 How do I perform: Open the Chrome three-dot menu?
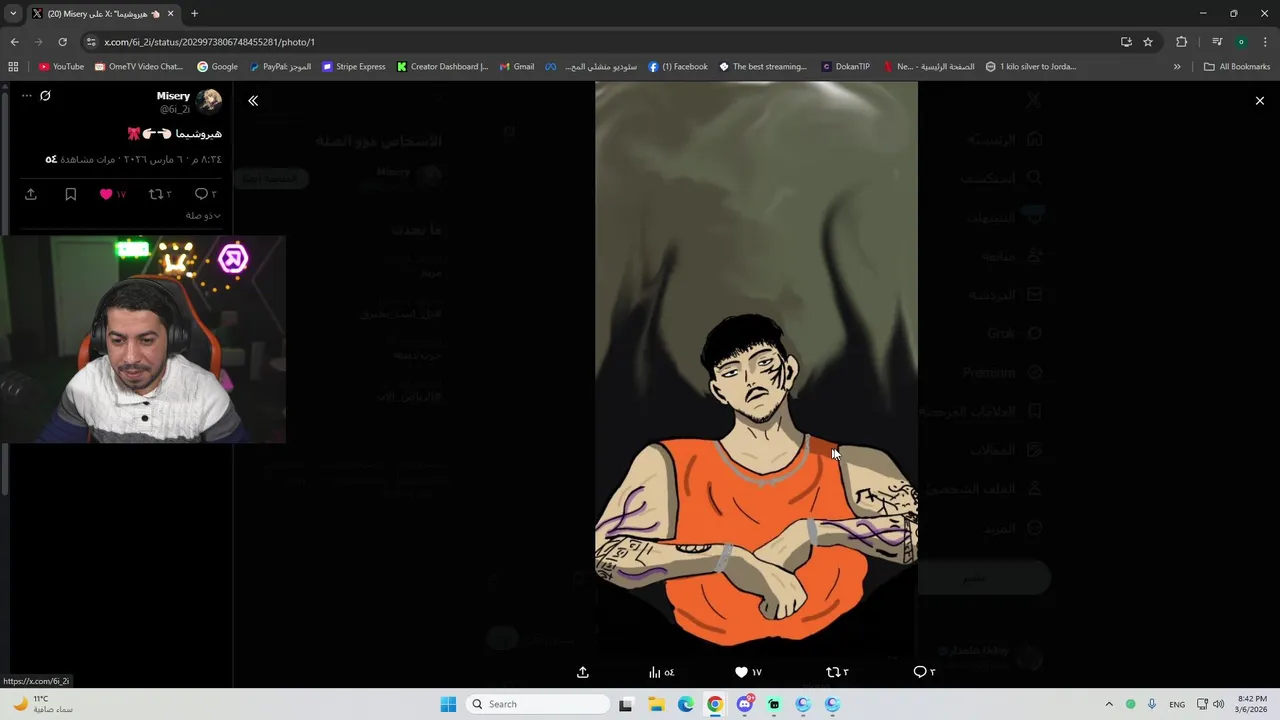pos(1265,42)
